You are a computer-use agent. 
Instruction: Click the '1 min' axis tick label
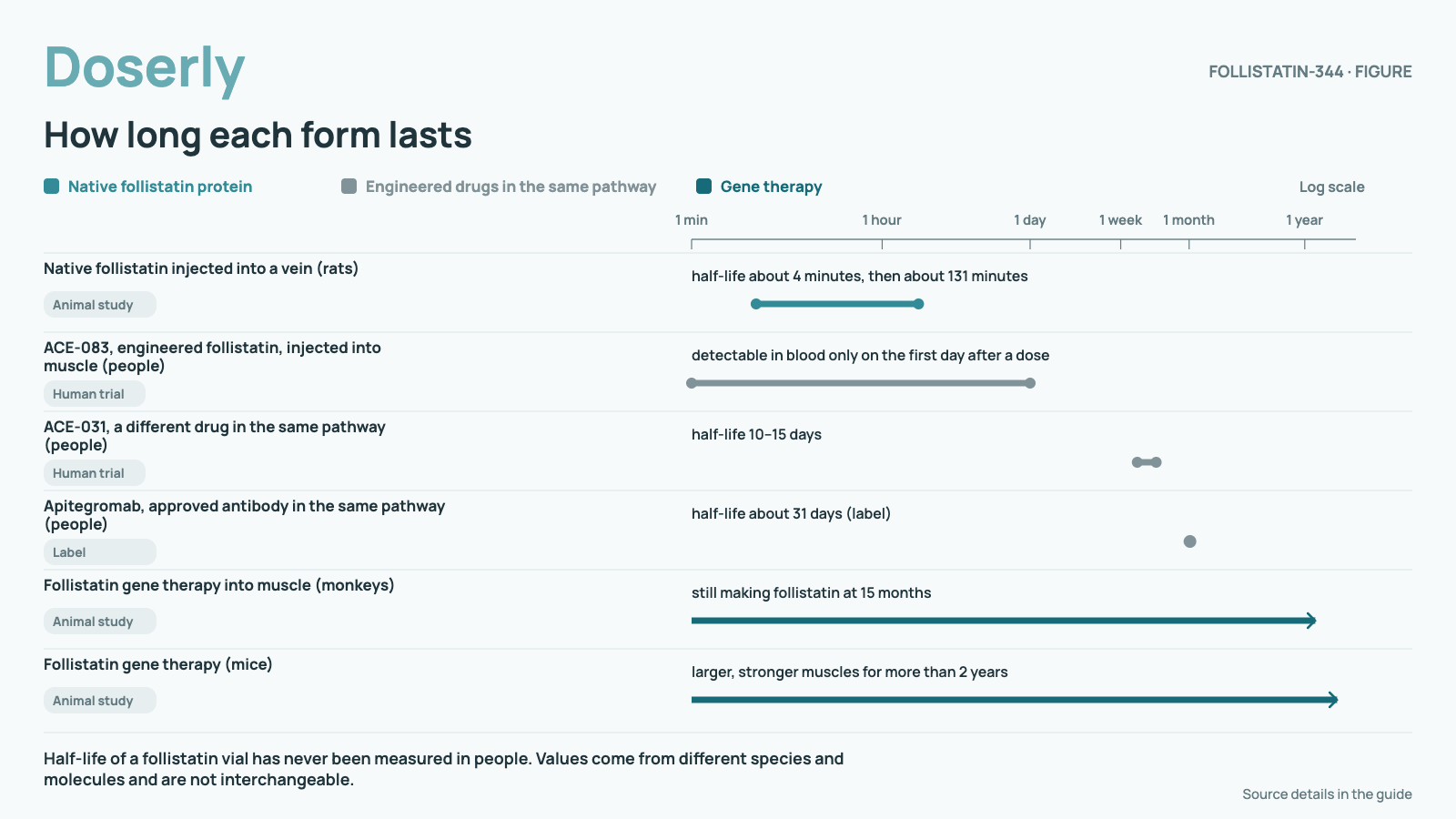[692, 220]
